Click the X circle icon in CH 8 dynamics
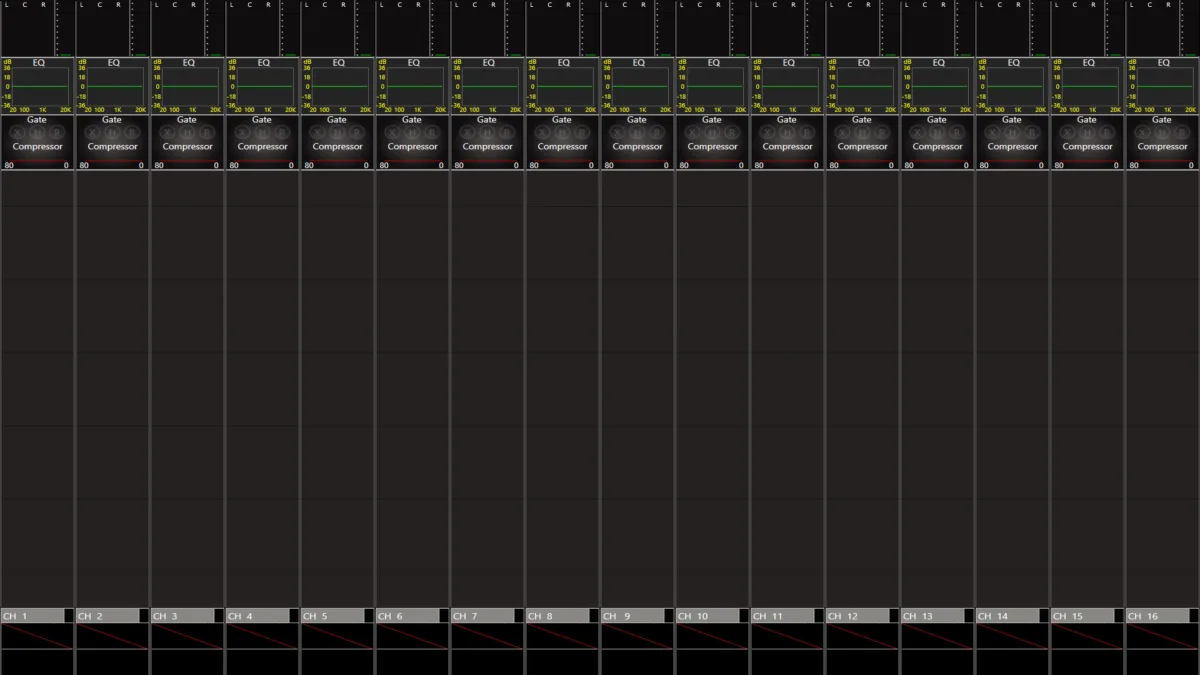This screenshot has height=675, width=1200. click(x=543, y=133)
